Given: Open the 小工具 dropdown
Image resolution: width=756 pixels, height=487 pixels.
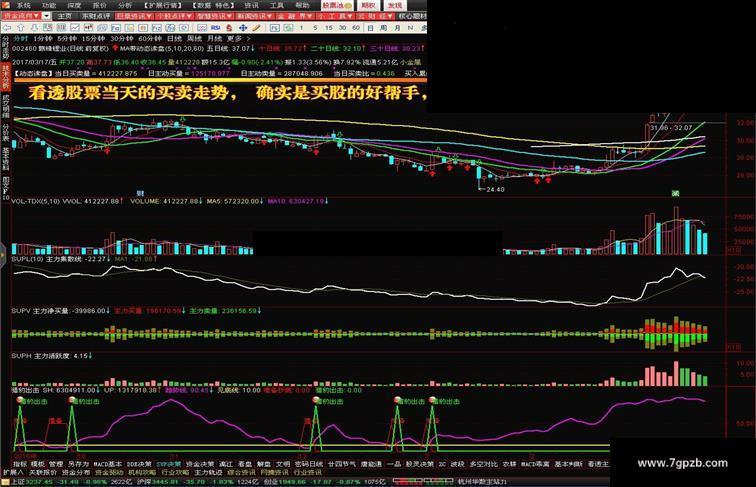Looking at the screenshot, I should click(x=334, y=16).
